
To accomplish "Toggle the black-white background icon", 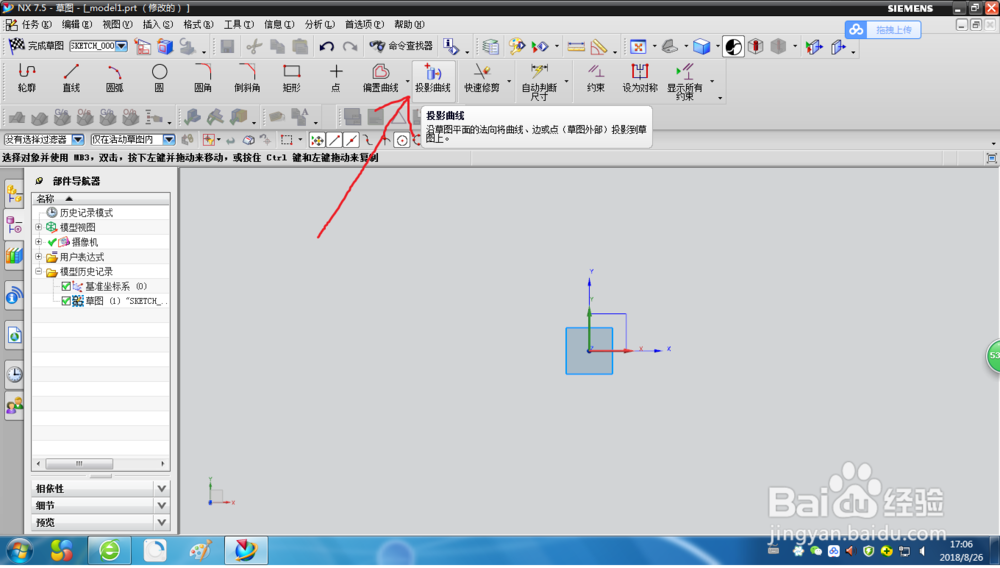I will pos(733,47).
